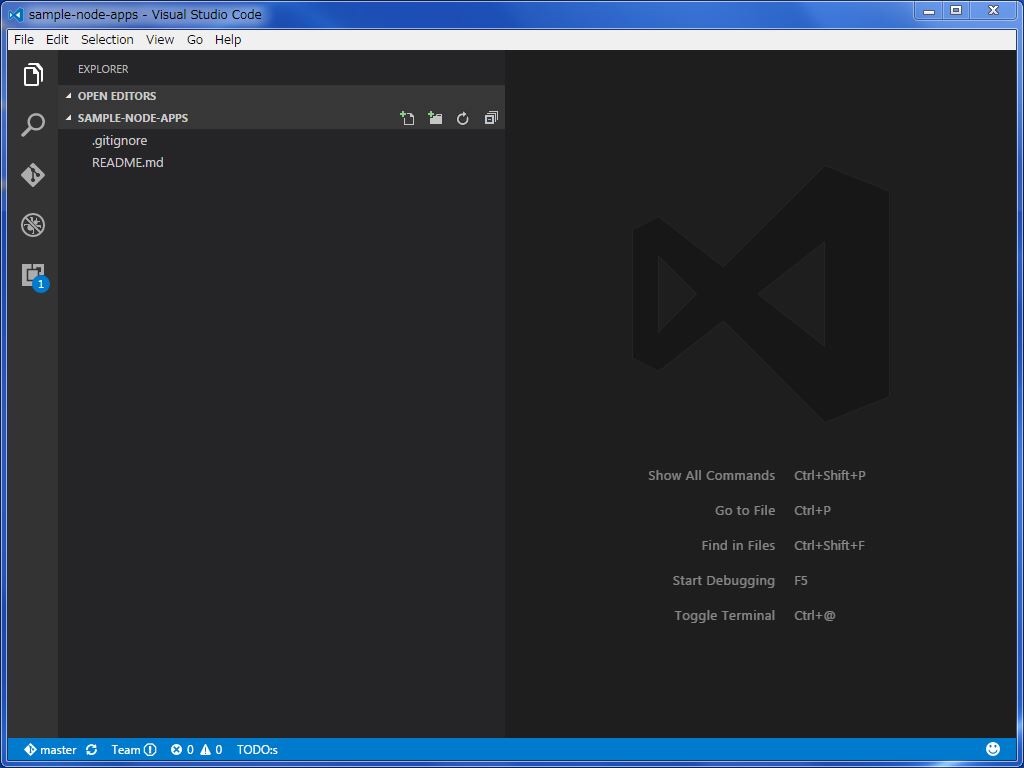Click the EXPLORER panel title
Screen dimensions: 1024x768
[x=103, y=69]
